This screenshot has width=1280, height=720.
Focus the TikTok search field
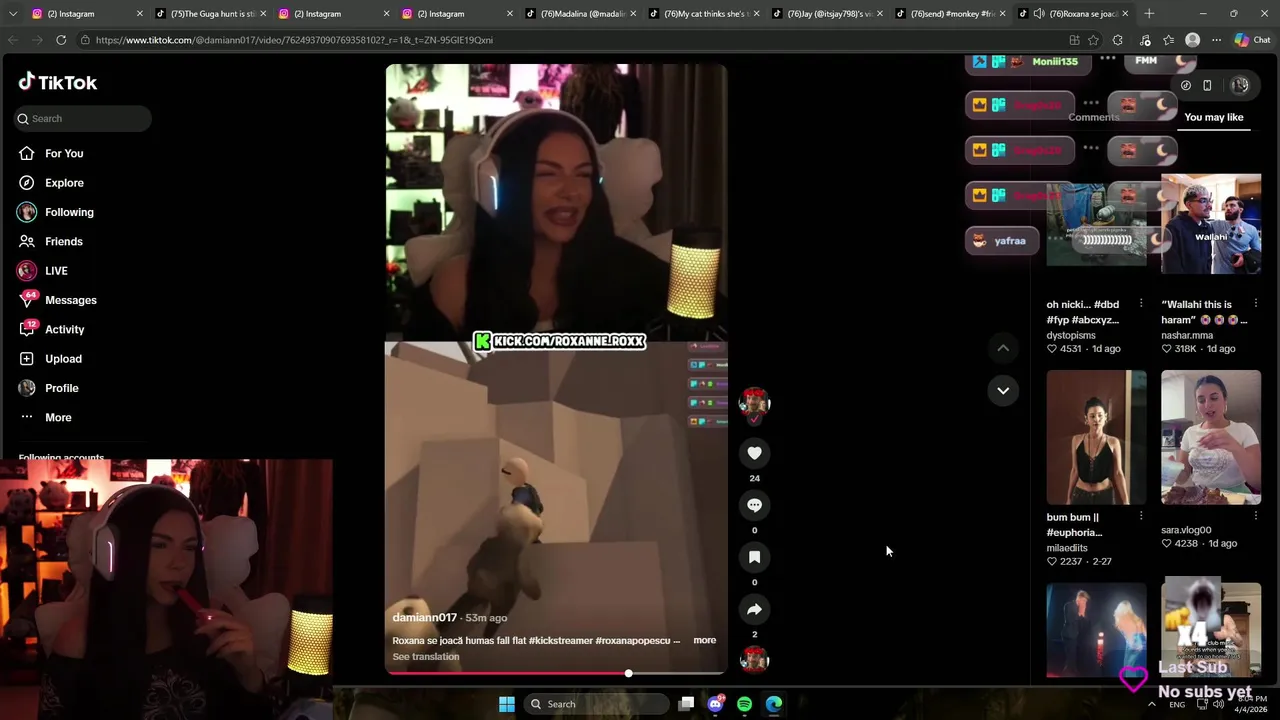click(x=83, y=118)
